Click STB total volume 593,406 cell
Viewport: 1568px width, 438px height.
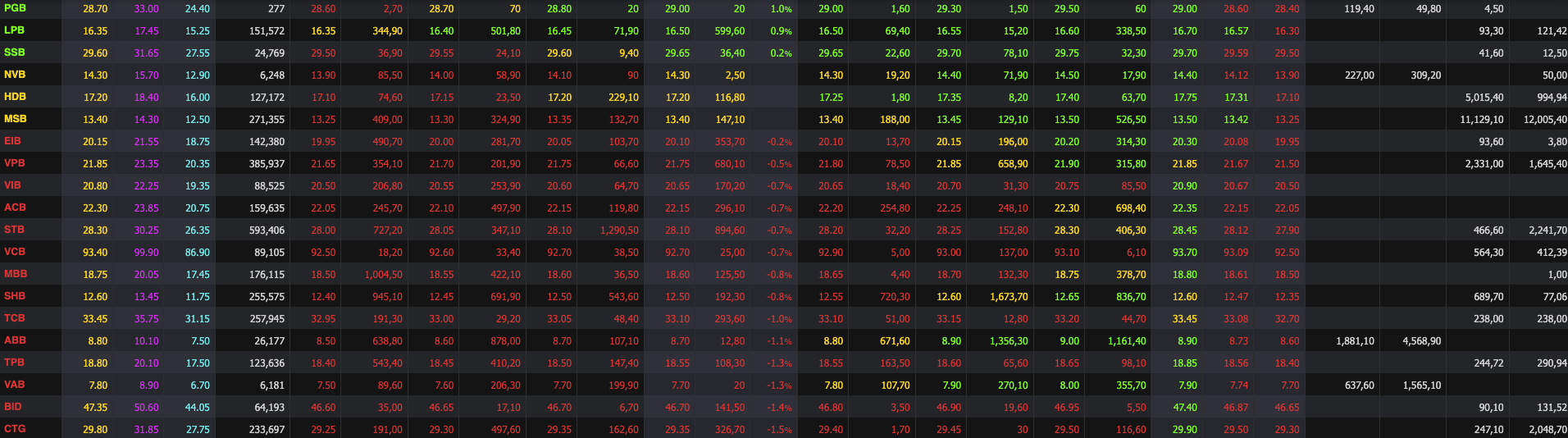[267, 230]
